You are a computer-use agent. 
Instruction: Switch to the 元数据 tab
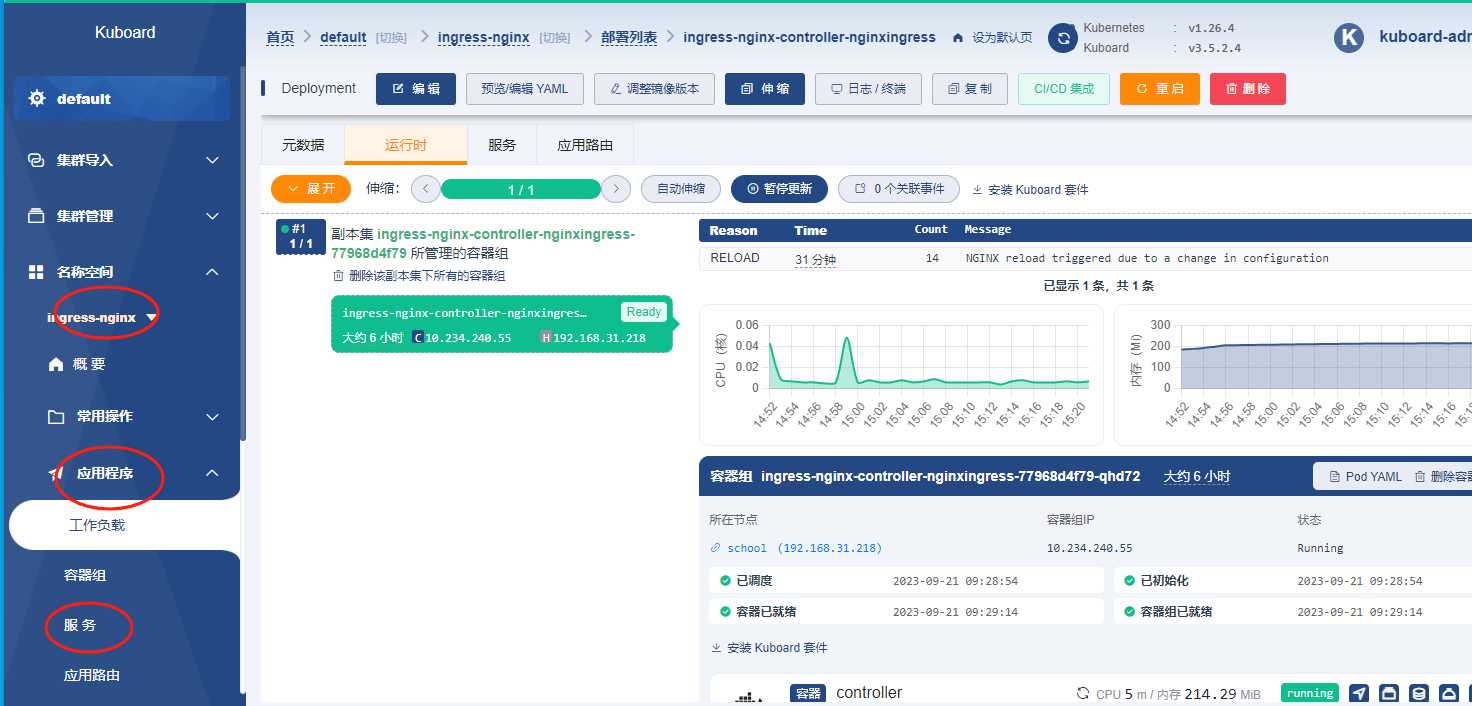pyautogui.click(x=303, y=145)
